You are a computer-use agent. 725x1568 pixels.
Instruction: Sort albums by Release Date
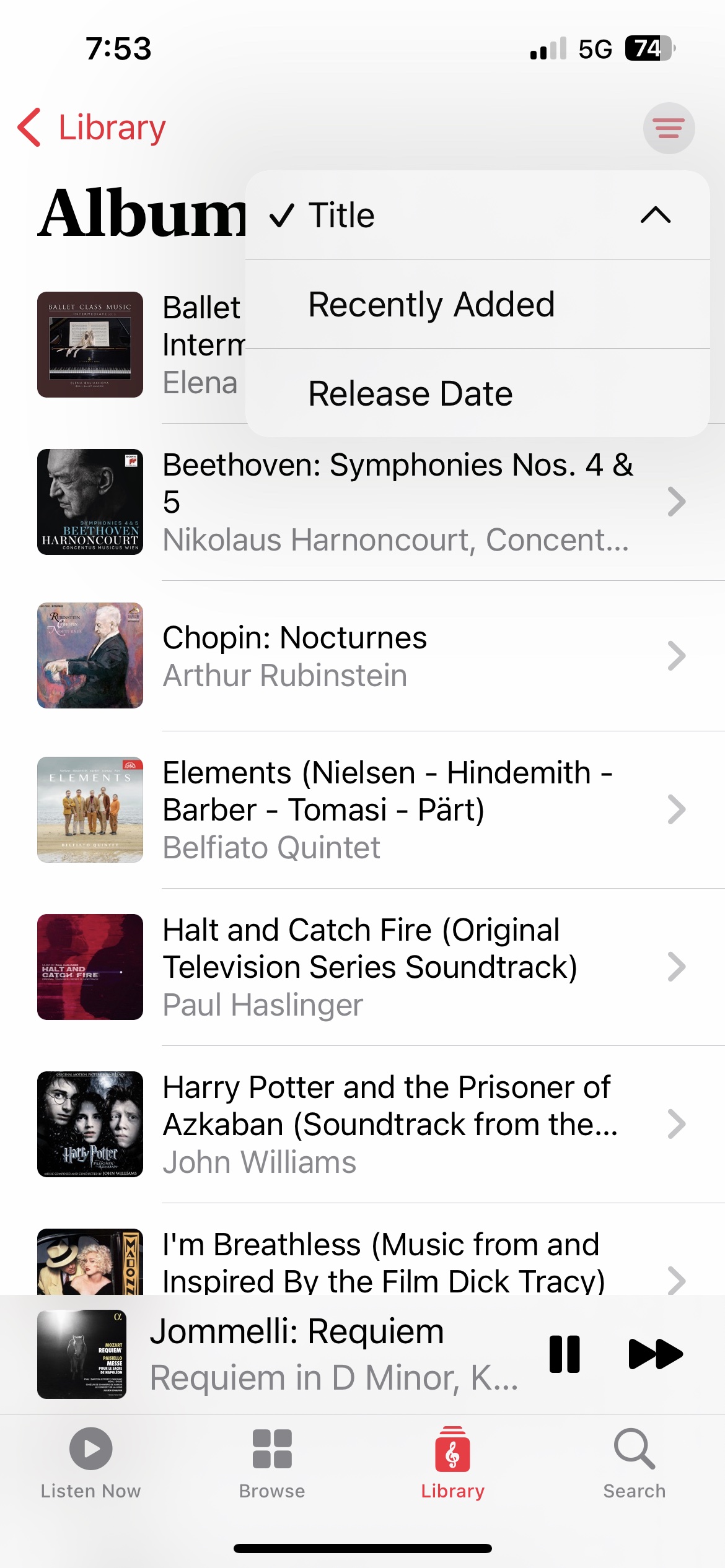tap(410, 394)
